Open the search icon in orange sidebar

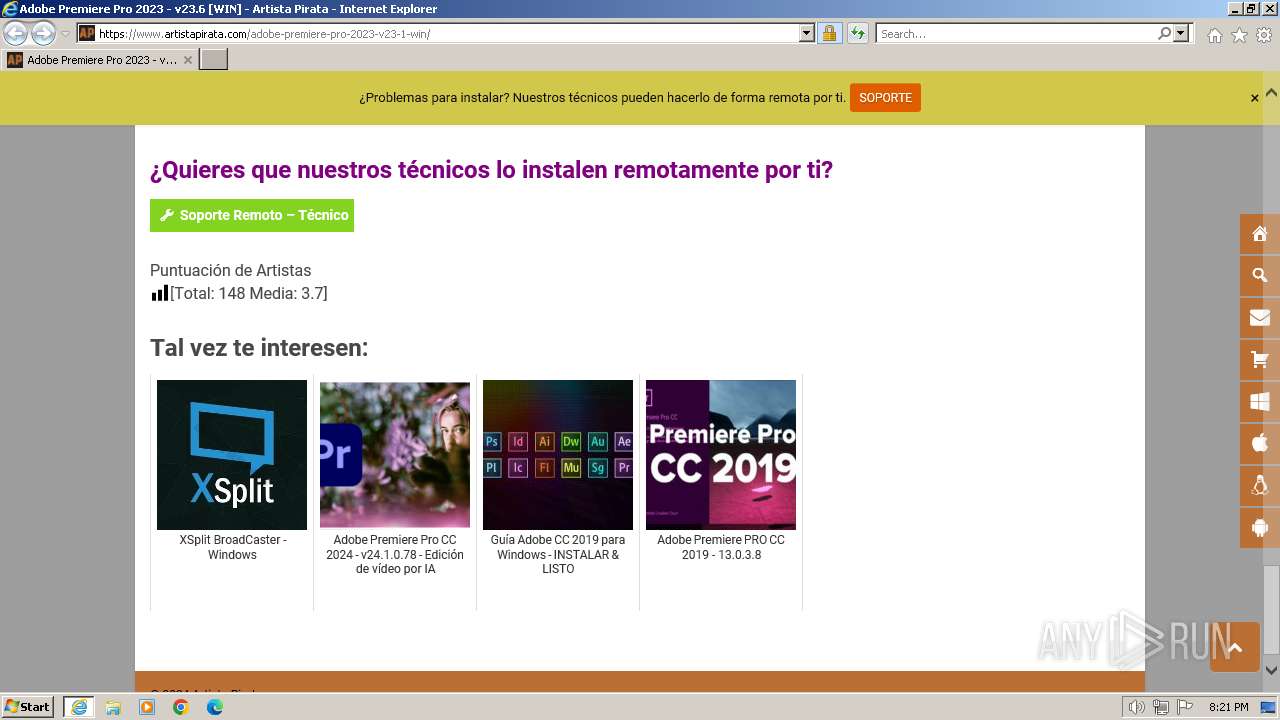click(x=1260, y=276)
